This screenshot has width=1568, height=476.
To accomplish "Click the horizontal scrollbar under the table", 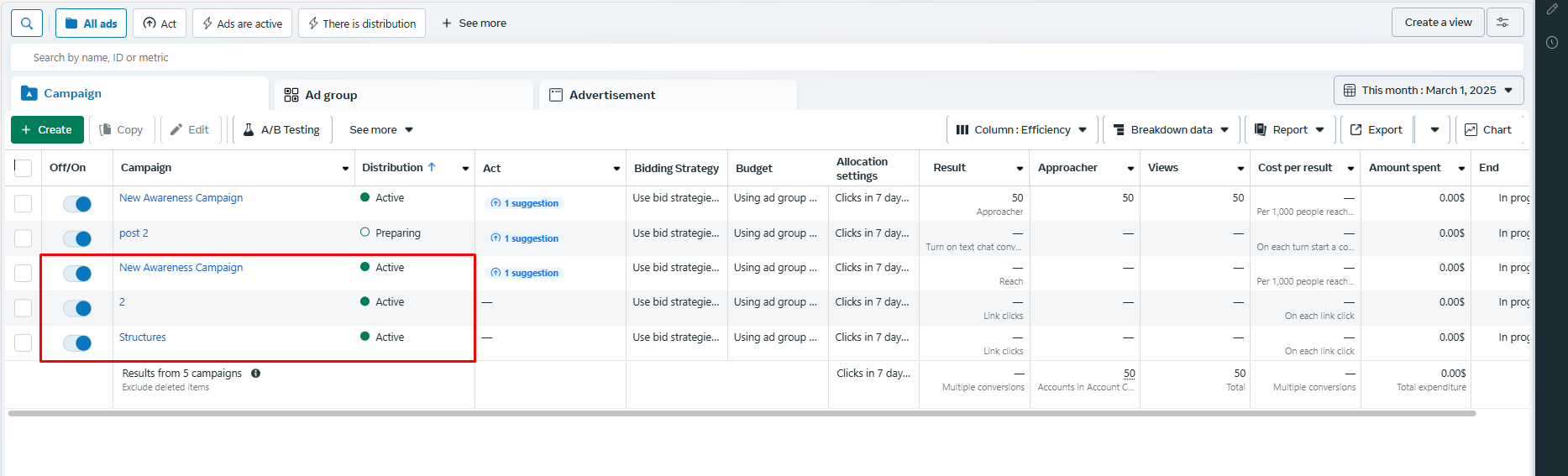I will tap(742, 413).
